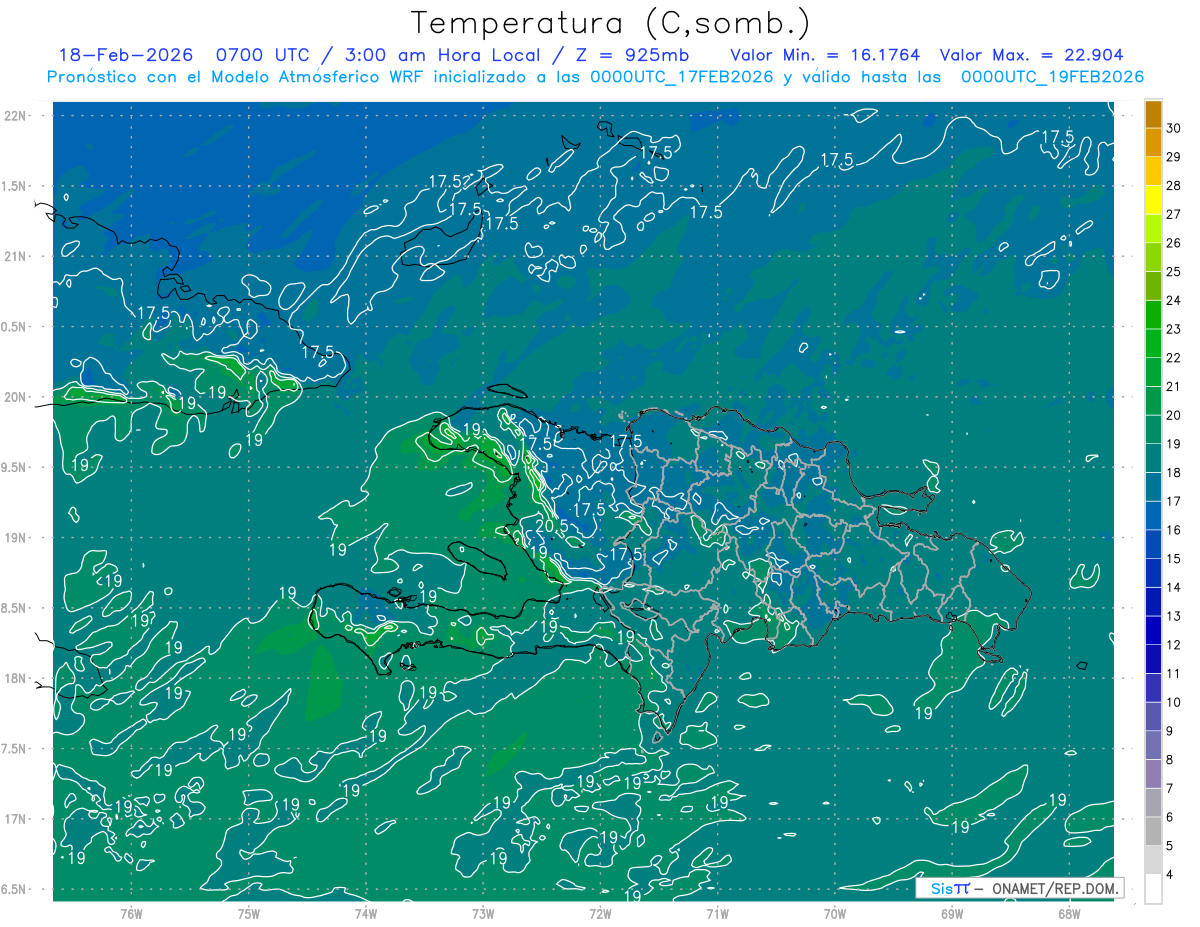Click the color scale label "22"
Screen dimensions: 1200x927
point(1174,358)
